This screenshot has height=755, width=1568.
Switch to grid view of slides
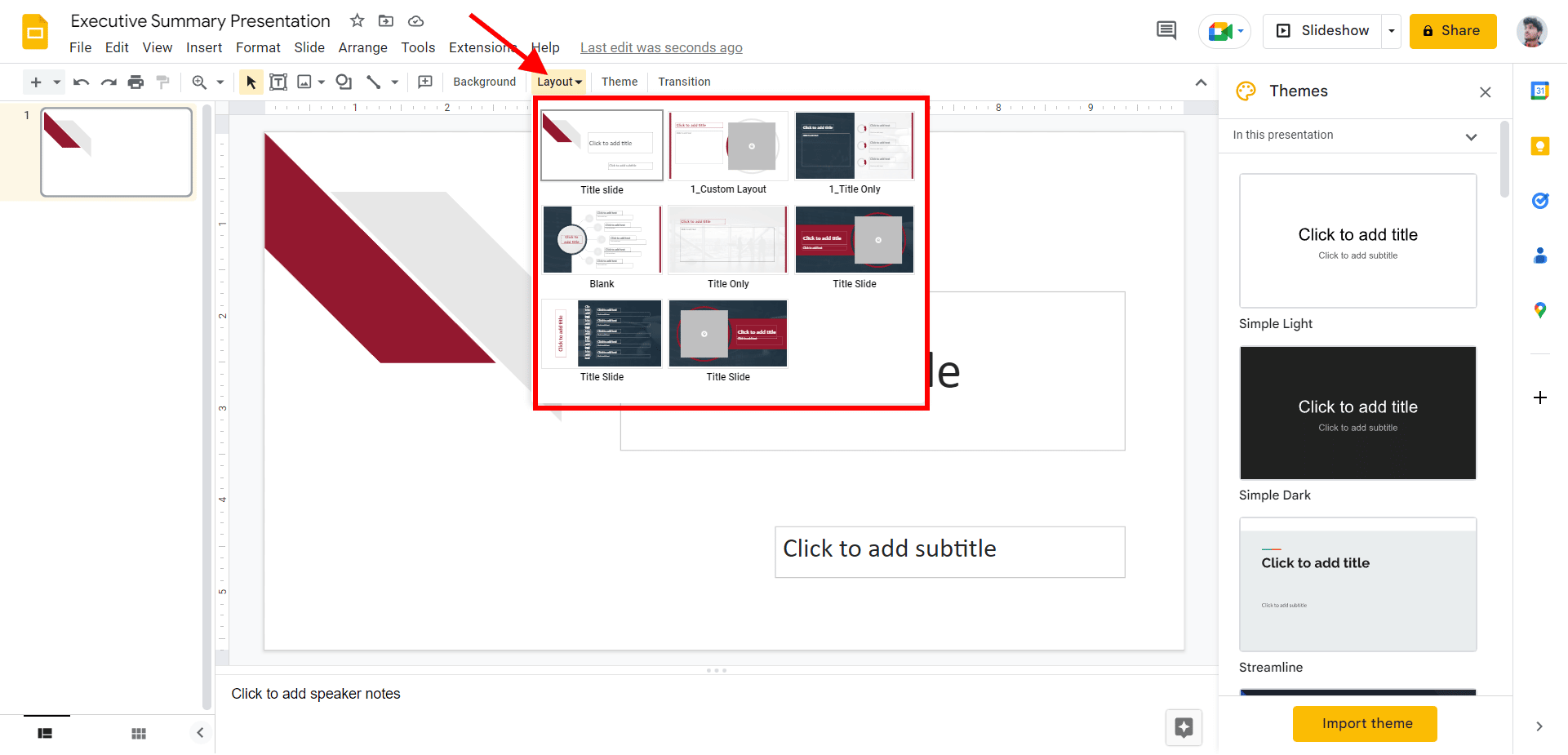point(139,733)
